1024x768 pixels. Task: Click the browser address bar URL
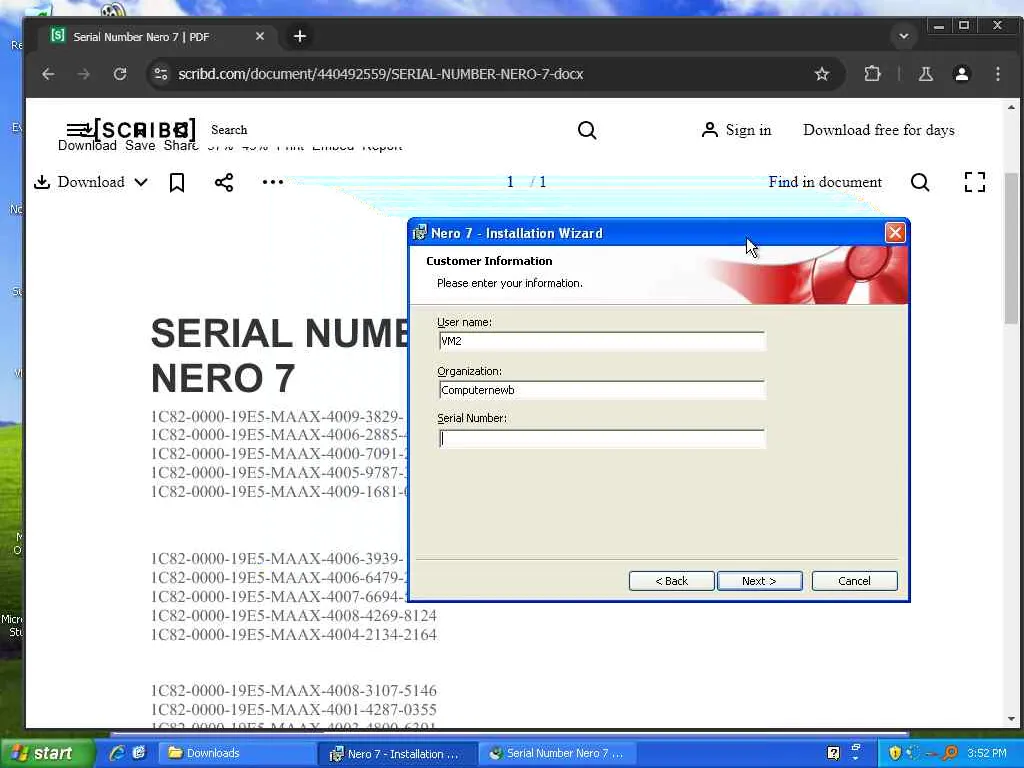point(381,74)
